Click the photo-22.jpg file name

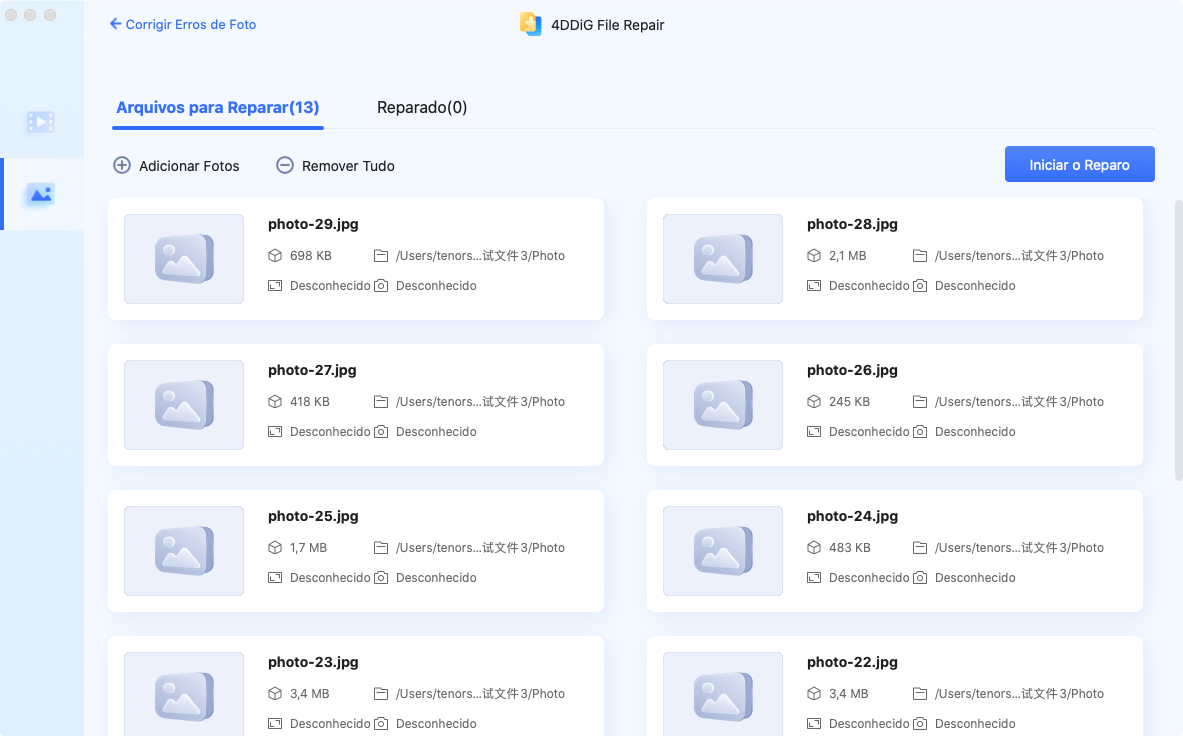point(852,662)
